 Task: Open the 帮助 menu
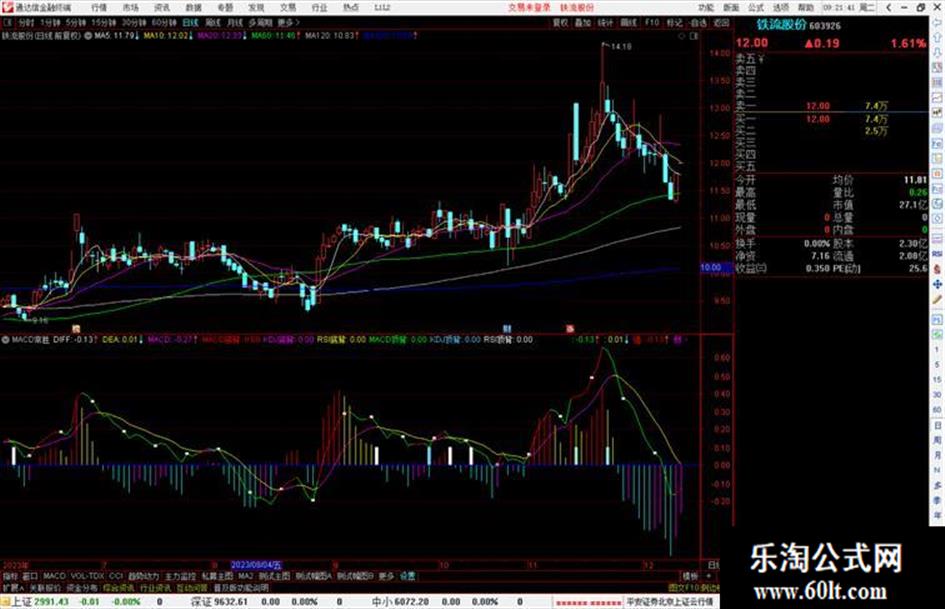[806, 7]
